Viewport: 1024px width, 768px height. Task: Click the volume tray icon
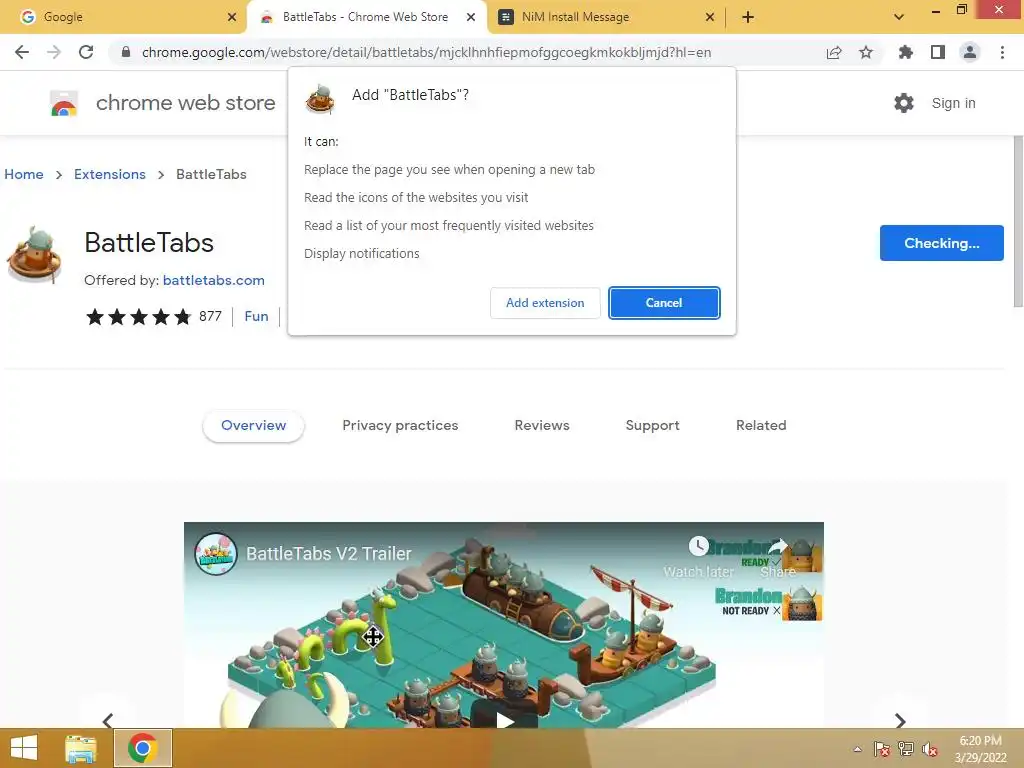coord(930,749)
